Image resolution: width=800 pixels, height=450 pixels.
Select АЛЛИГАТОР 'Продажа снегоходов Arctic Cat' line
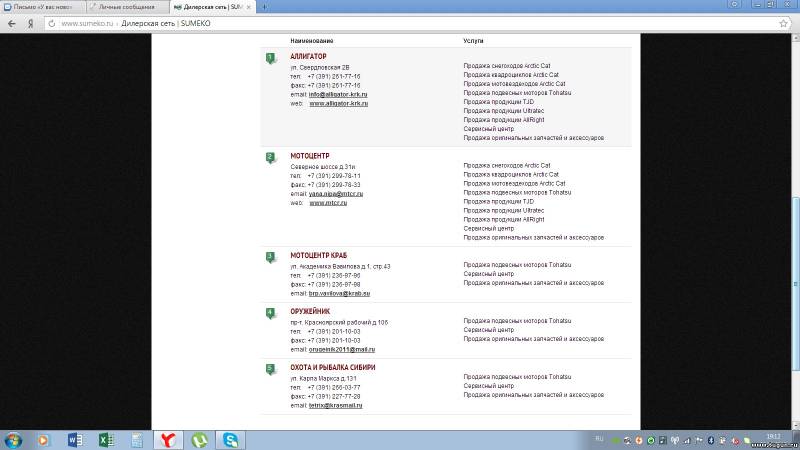tap(507, 66)
